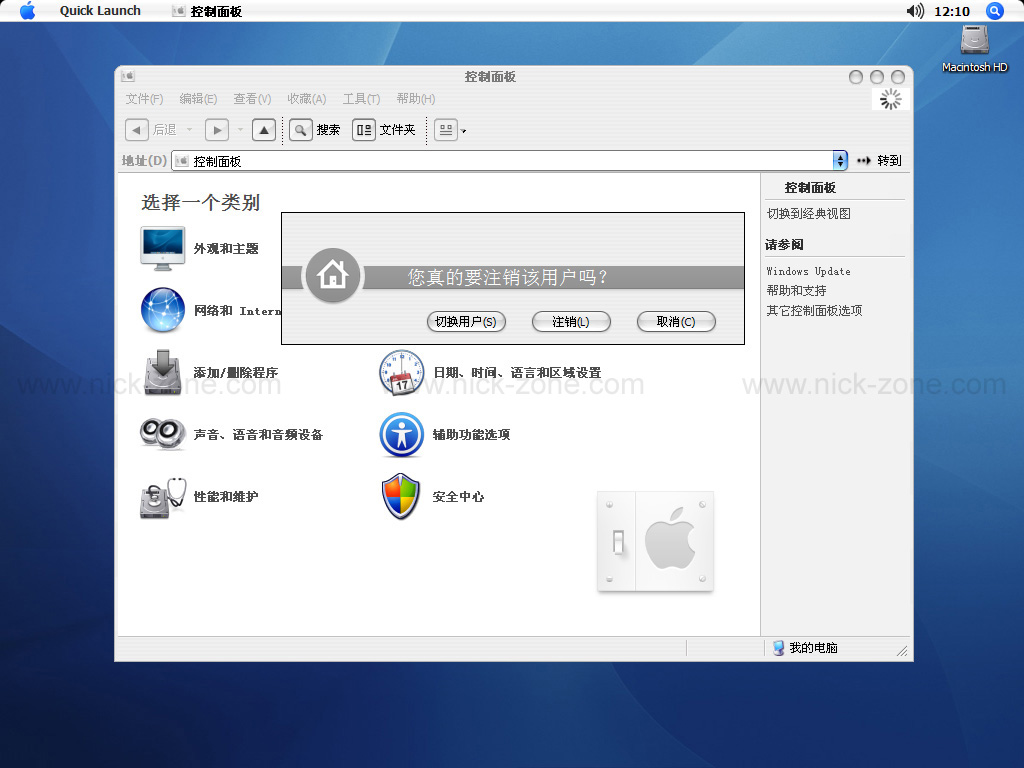
Task: Open the Add/Remove Programs icon
Action: [x=163, y=372]
